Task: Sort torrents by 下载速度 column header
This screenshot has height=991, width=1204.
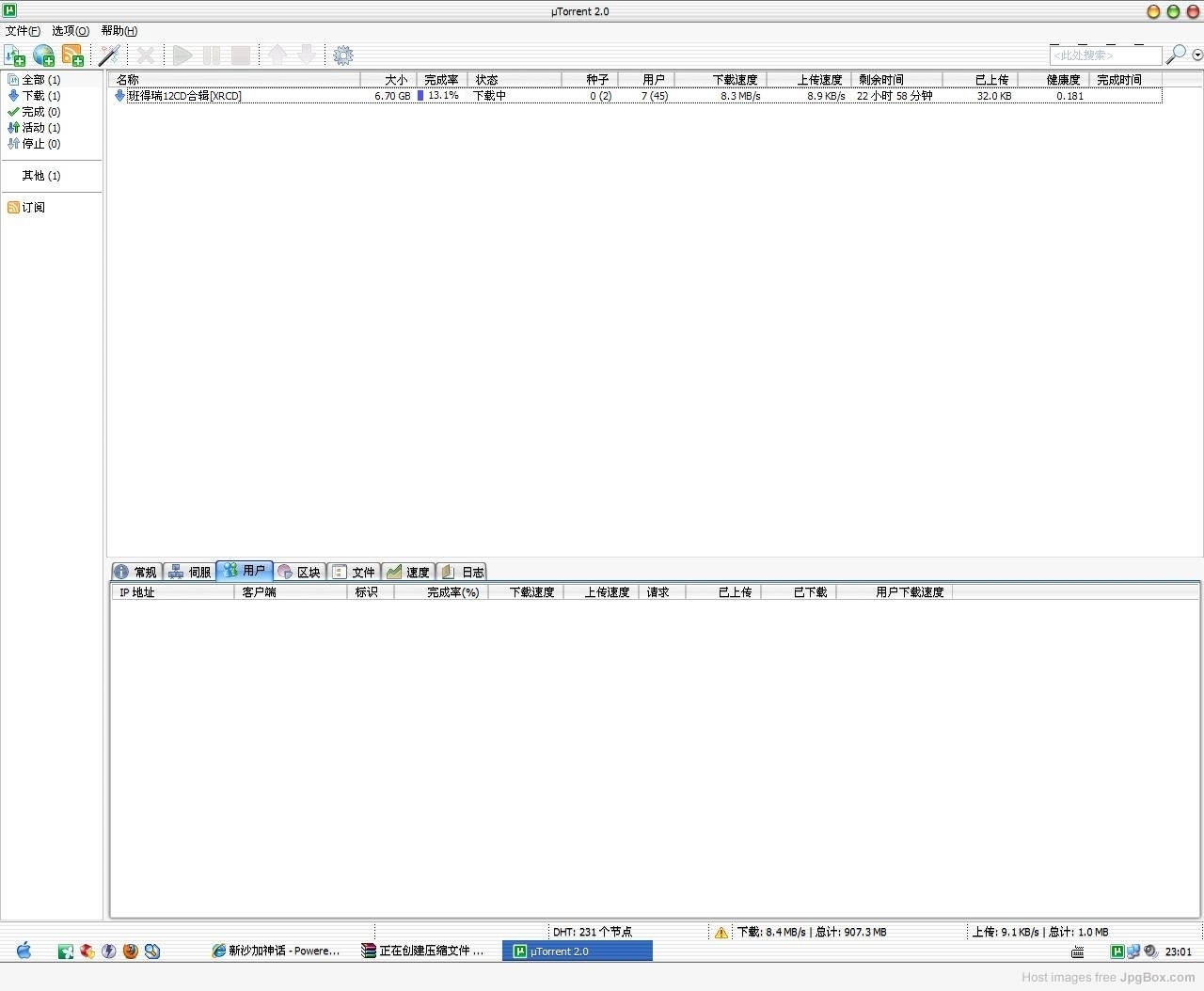Action: coord(734,80)
